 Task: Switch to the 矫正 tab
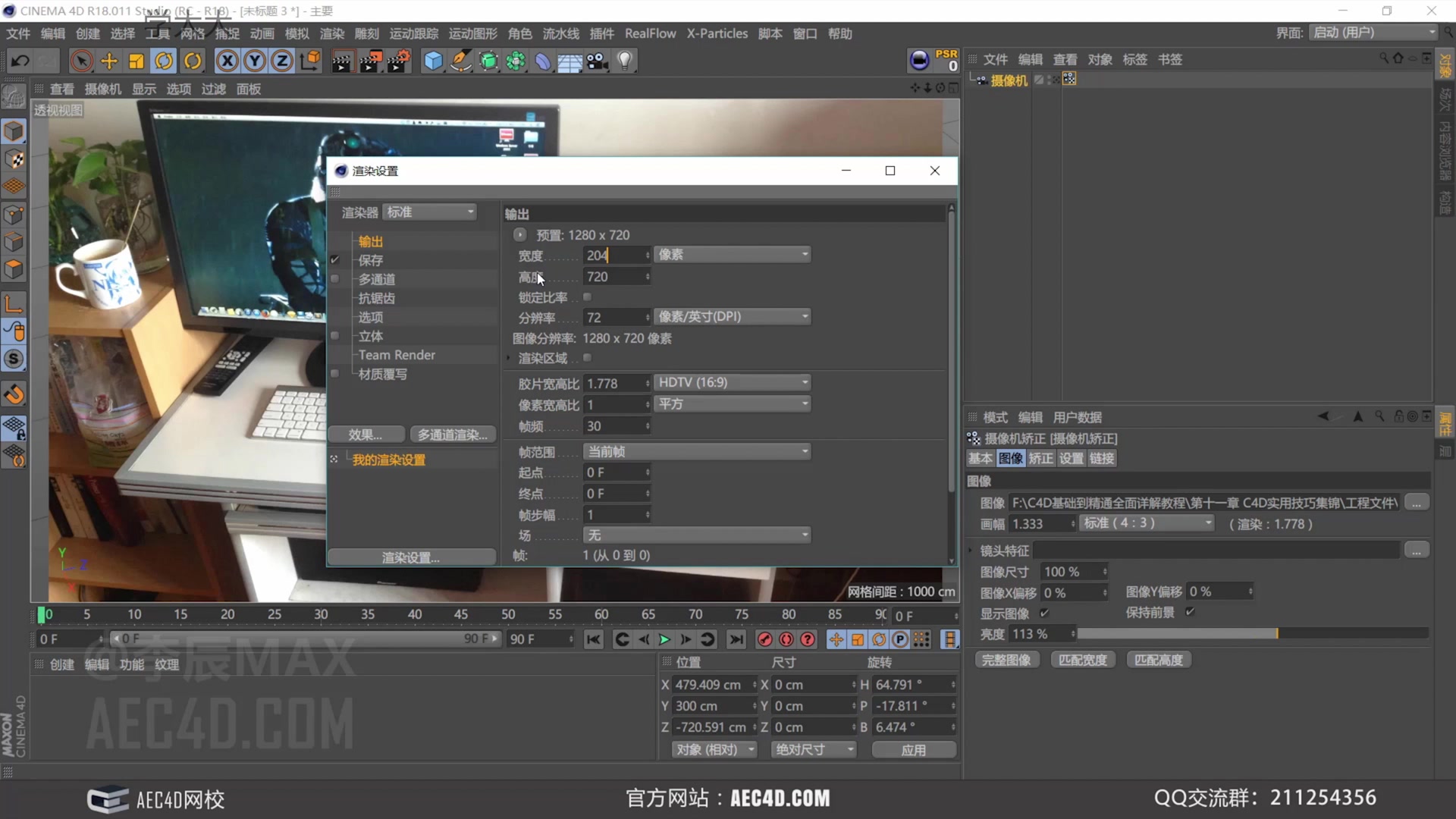1041,458
